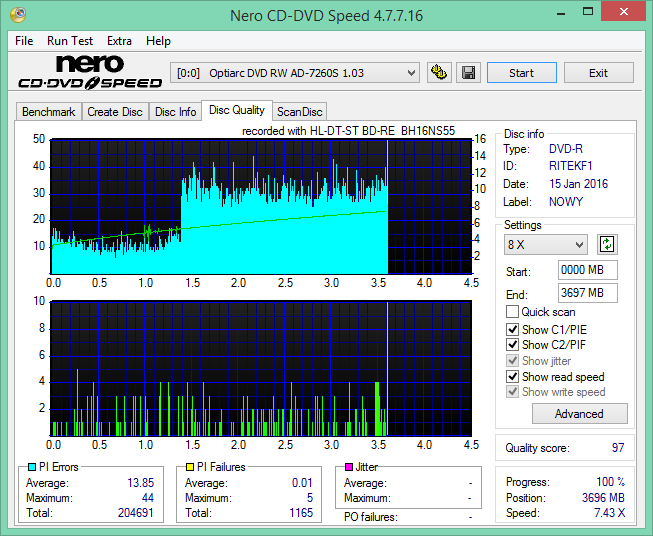Close the Nero window

(623, 12)
